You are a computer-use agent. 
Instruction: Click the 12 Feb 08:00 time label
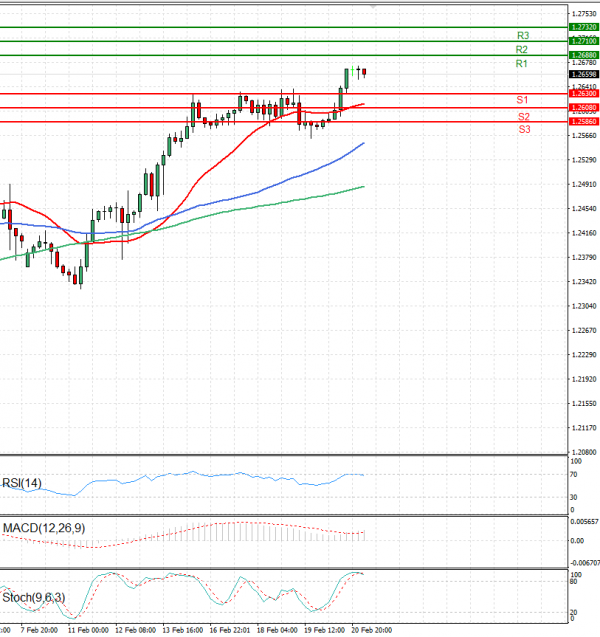pyautogui.click(x=135, y=630)
